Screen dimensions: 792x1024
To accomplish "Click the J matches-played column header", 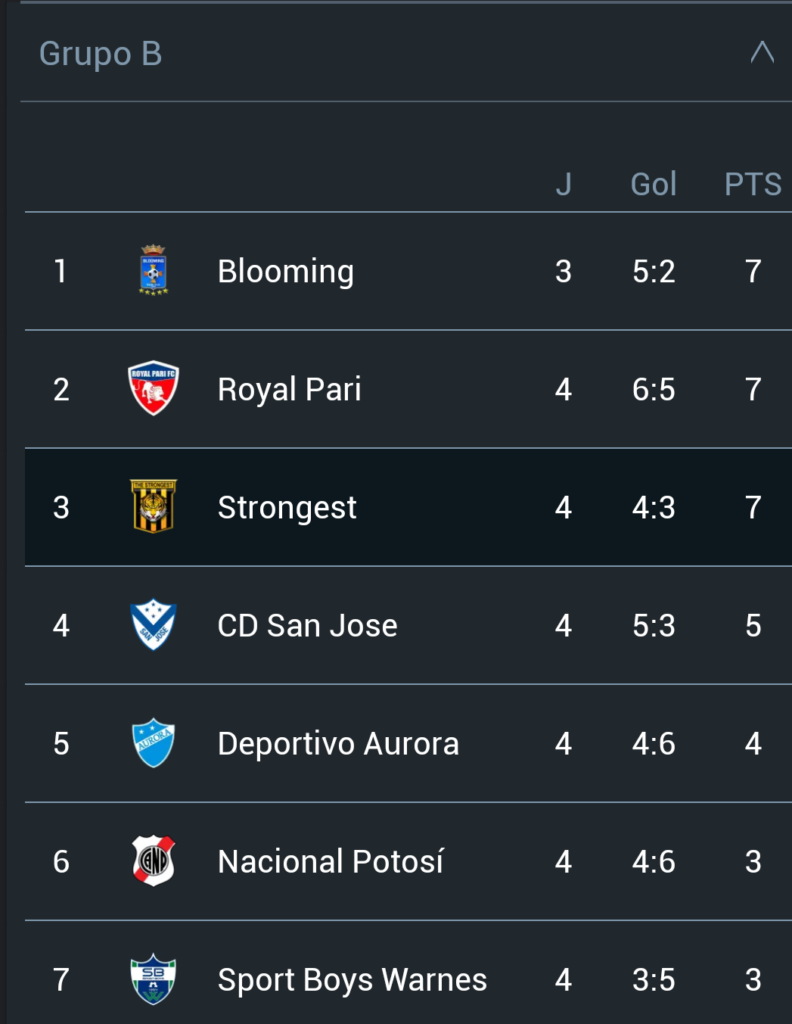I will click(x=563, y=184).
